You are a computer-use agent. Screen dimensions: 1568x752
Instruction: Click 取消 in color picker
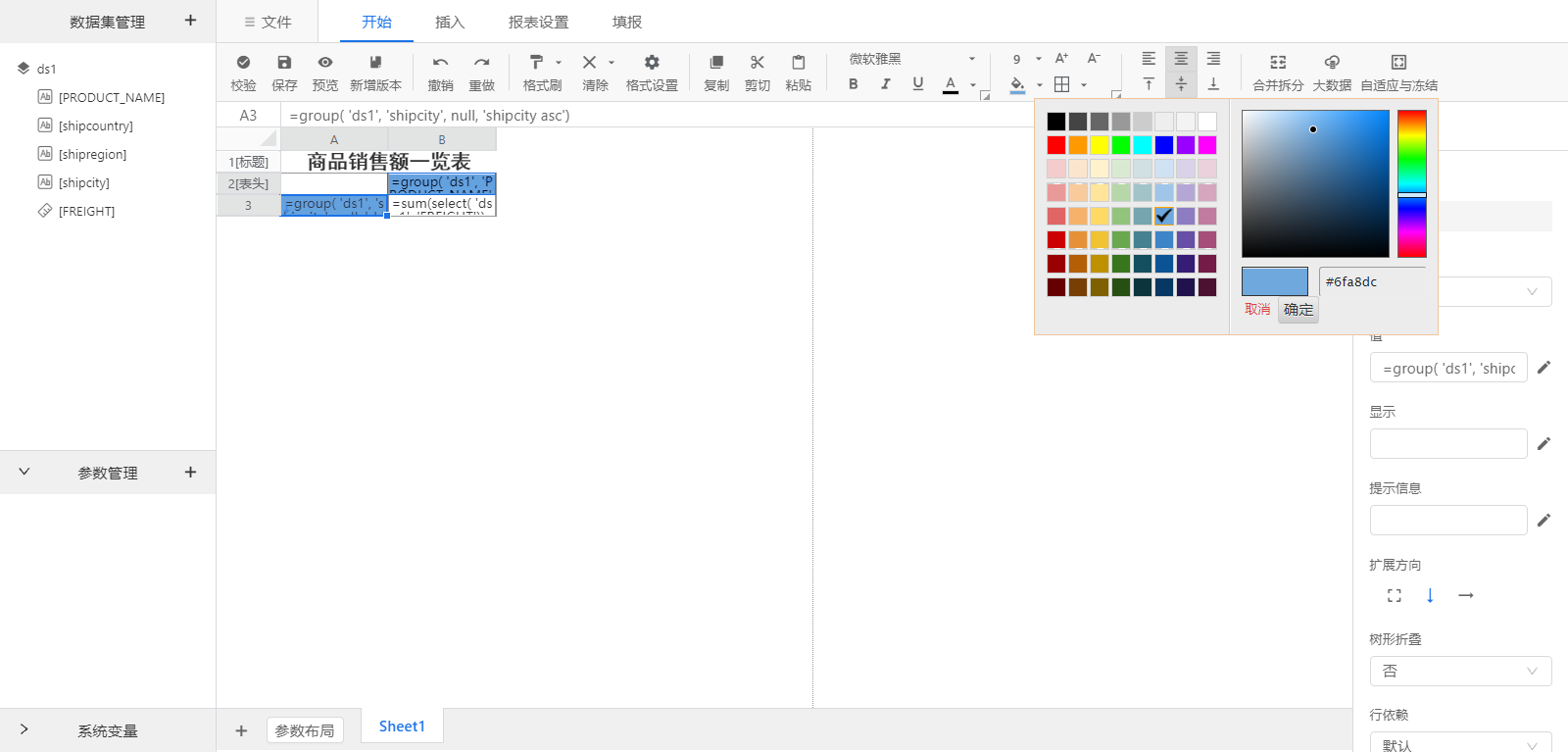tap(1257, 310)
